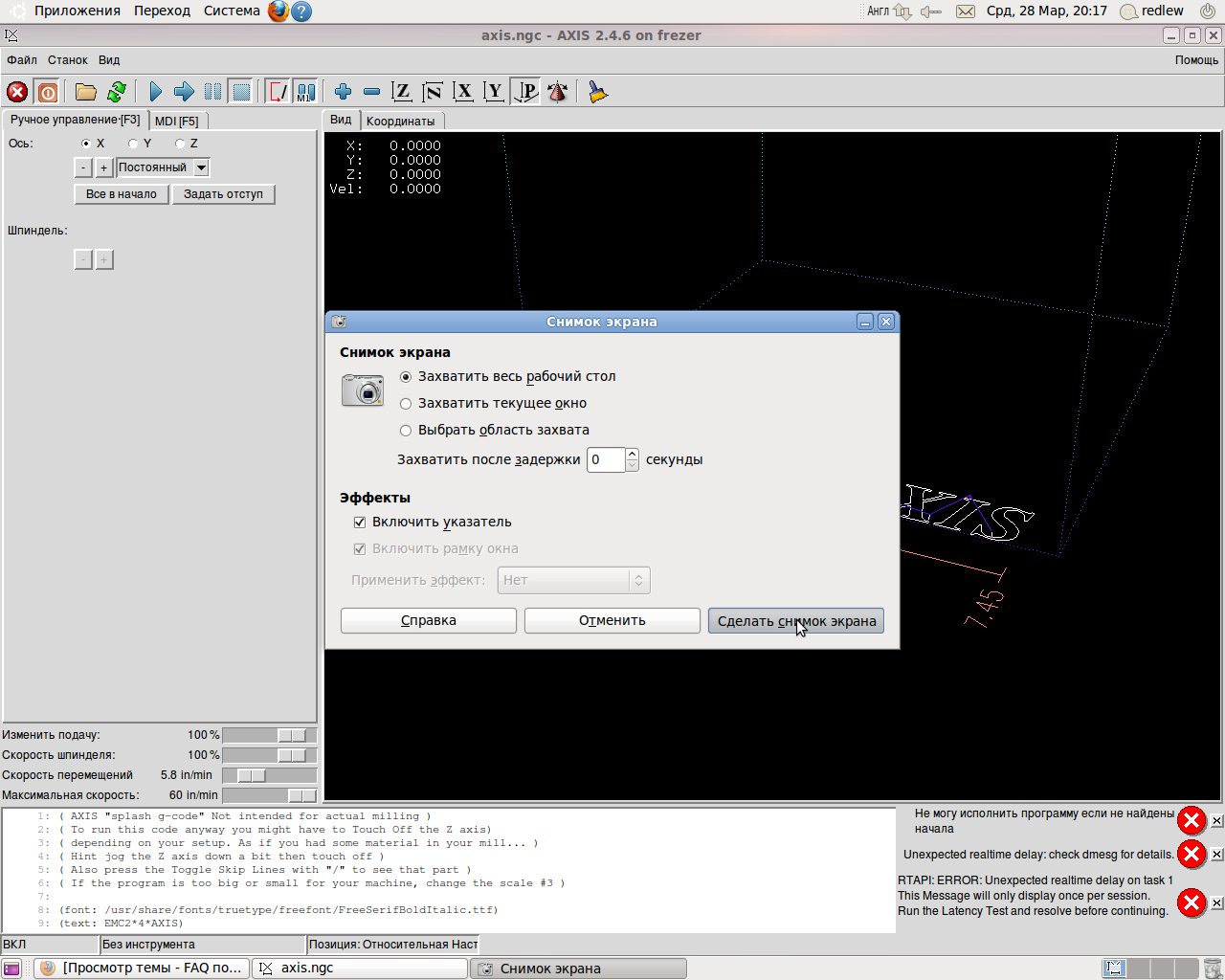
Task: Click the capture delay seconds input field
Action: coord(606,460)
